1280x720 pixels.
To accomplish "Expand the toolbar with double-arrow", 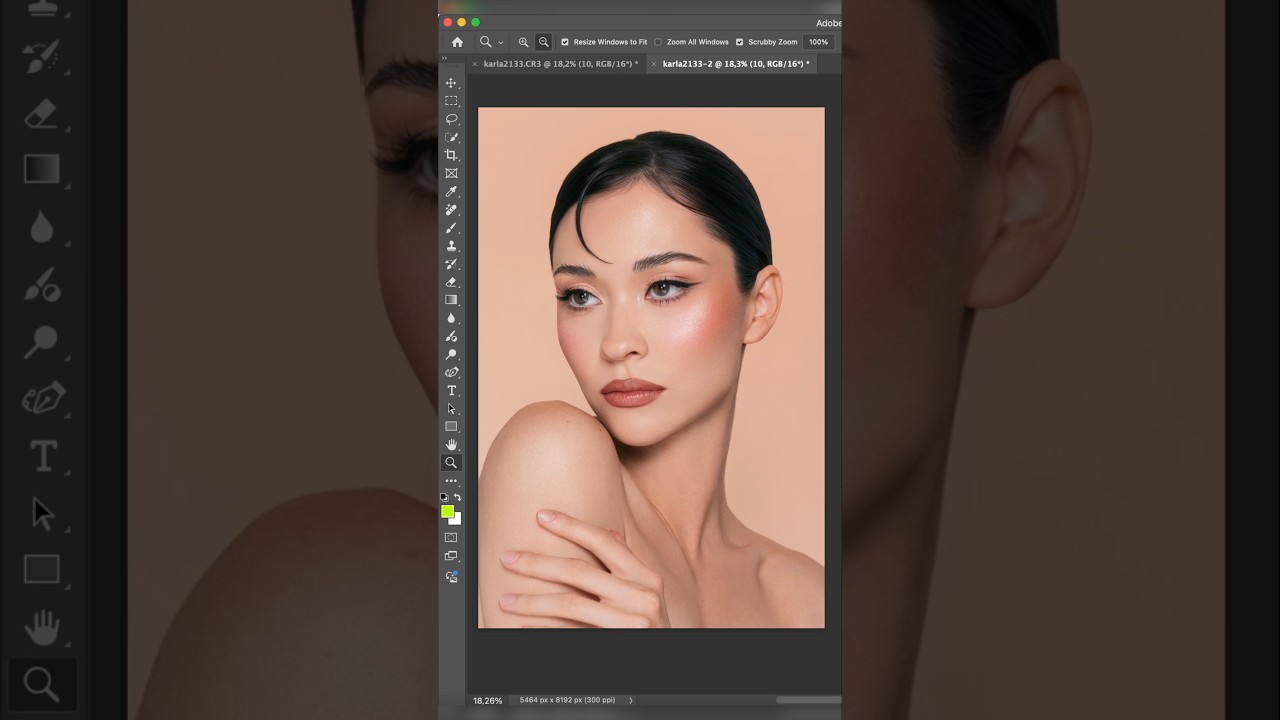I will tap(445, 58).
